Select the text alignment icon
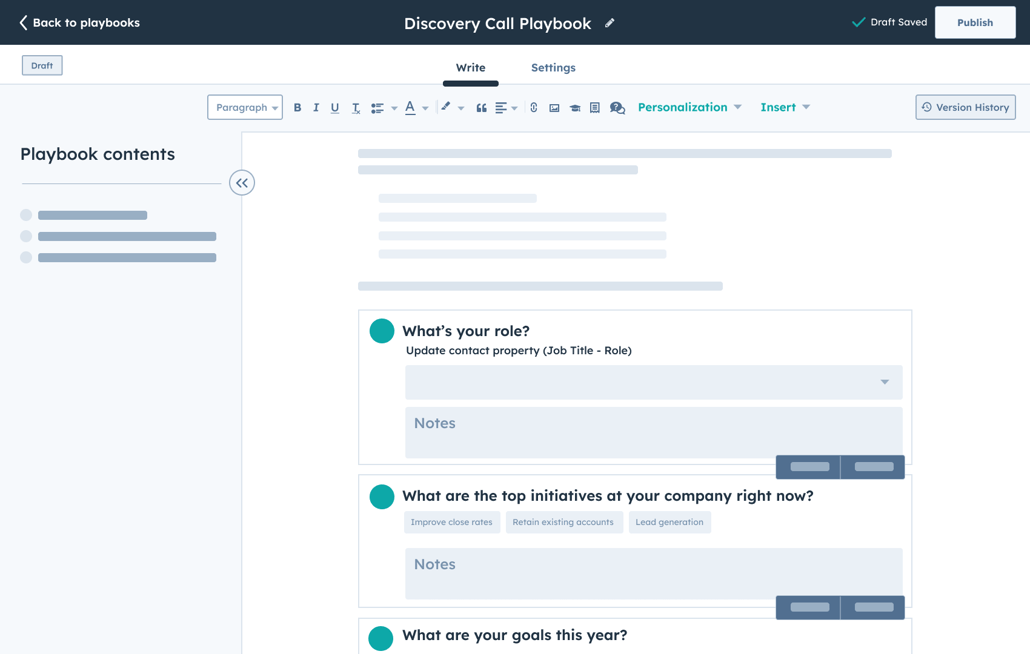 click(x=501, y=108)
